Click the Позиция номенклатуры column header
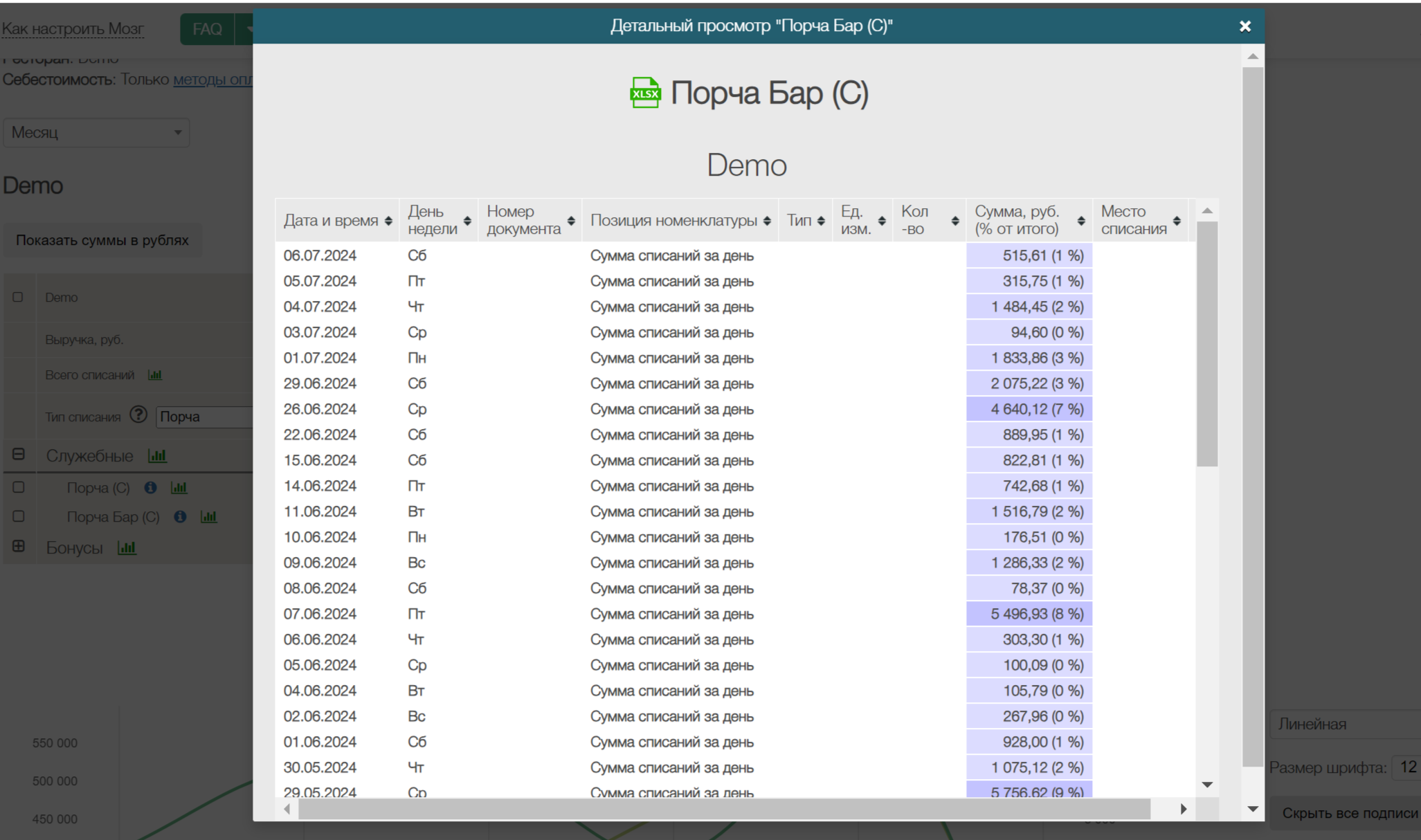 click(x=673, y=221)
